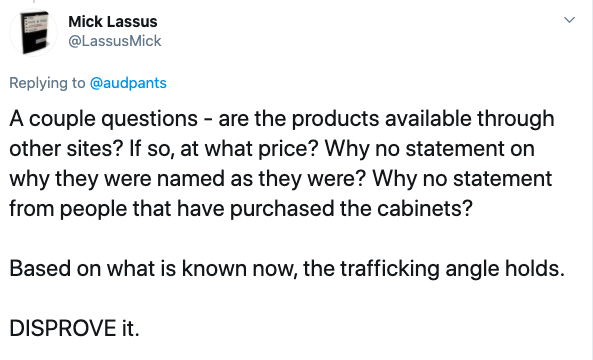Open Mick Lassus profile avatar

(33, 32)
